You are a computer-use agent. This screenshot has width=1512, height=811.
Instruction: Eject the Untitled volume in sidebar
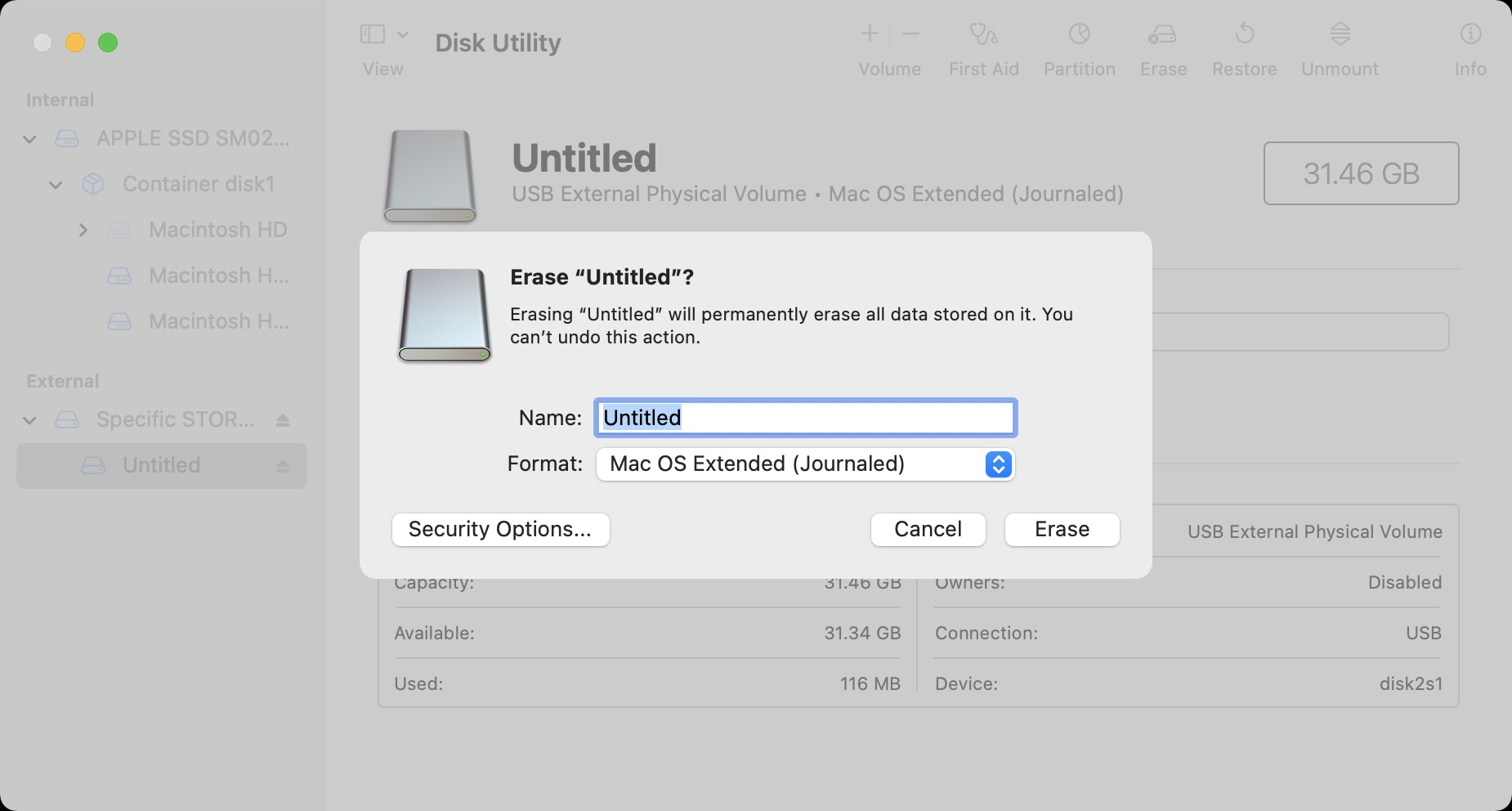[x=283, y=466]
